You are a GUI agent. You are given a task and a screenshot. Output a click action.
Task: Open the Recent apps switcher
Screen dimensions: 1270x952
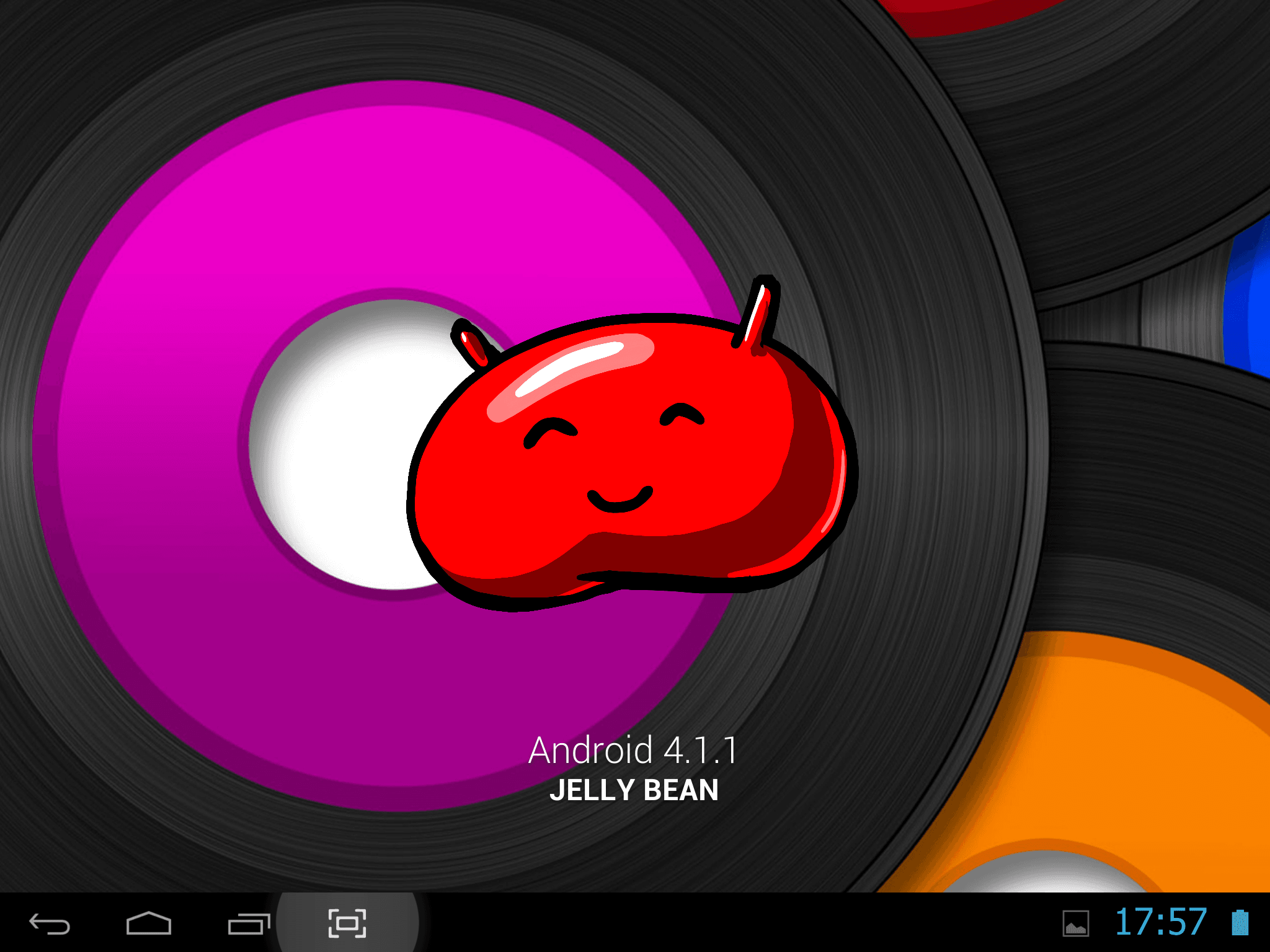pos(249,924)
